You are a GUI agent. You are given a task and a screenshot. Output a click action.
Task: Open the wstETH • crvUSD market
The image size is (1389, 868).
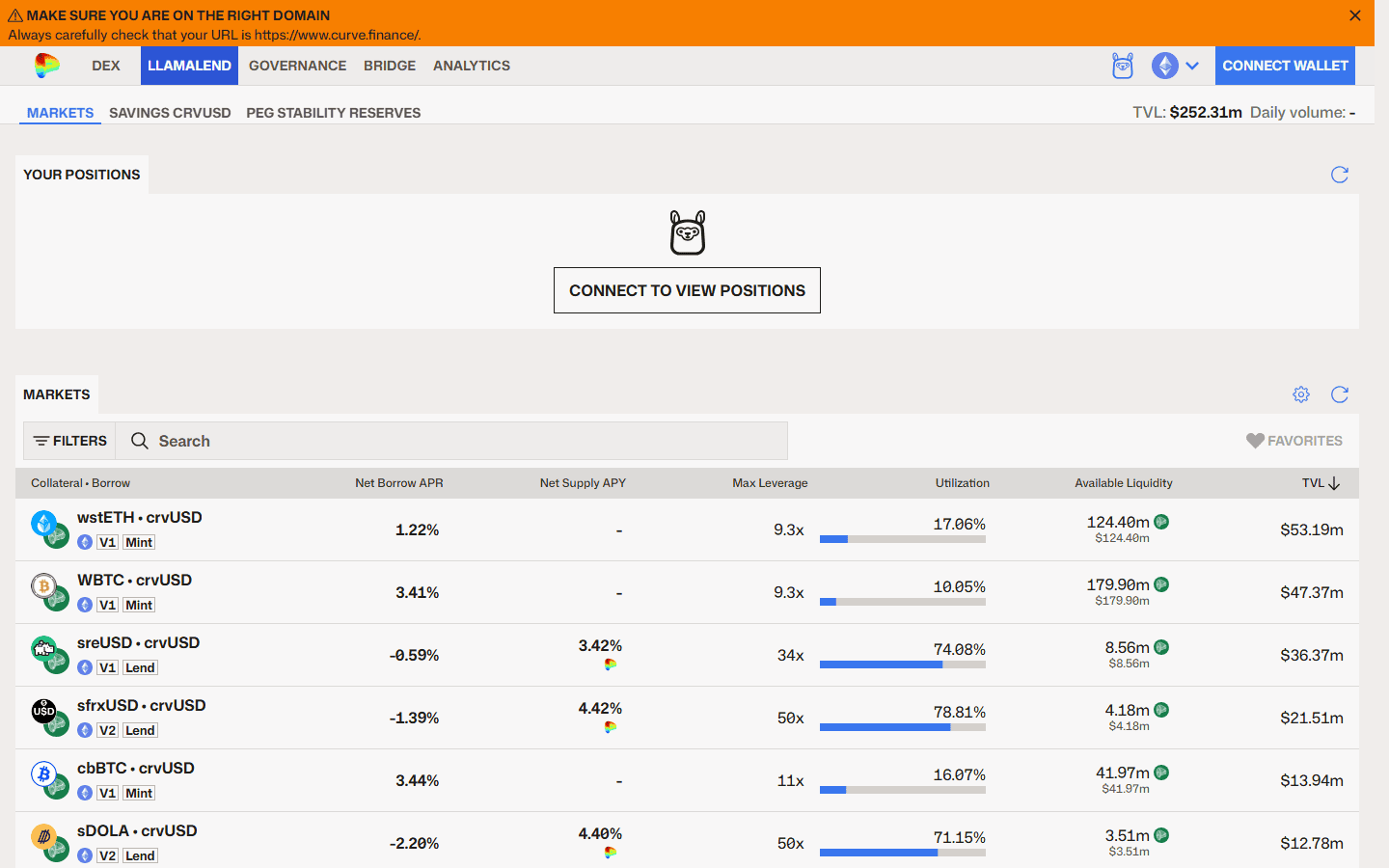tap(140, 517)
